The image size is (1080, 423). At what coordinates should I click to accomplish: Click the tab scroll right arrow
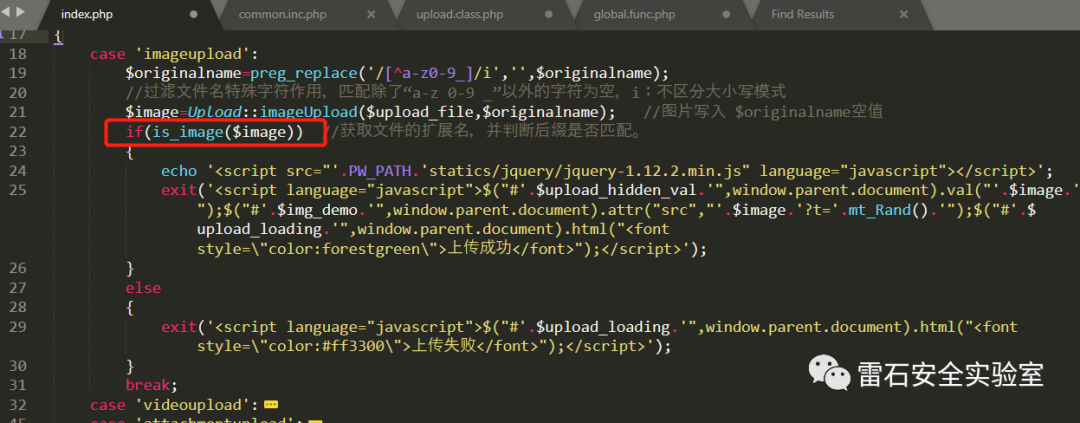tap(19, 12)
